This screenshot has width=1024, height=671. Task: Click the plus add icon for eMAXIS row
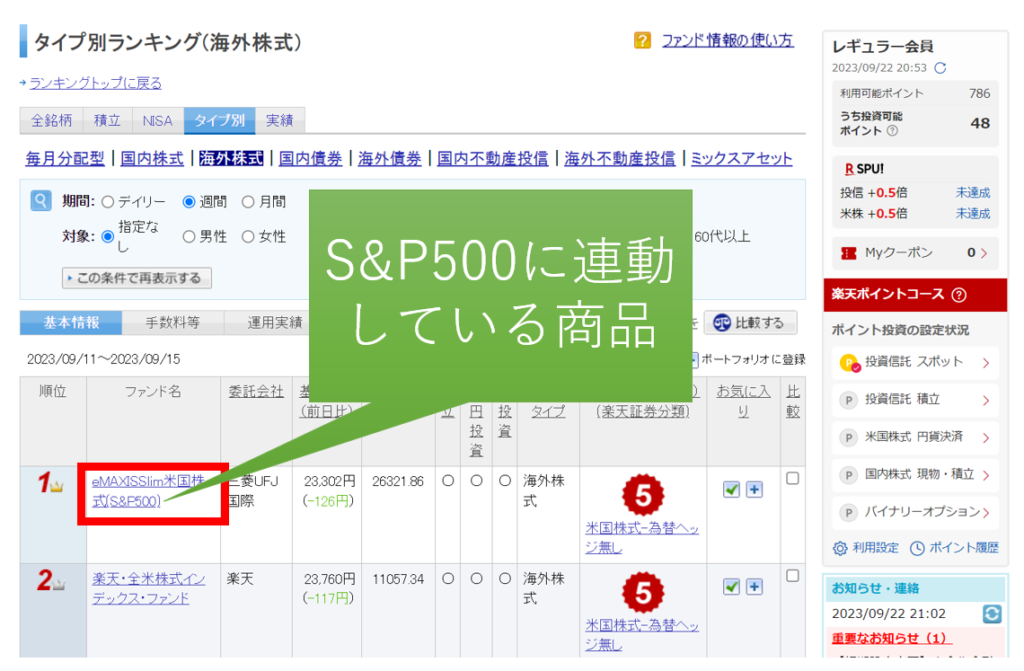click(754, 489)
